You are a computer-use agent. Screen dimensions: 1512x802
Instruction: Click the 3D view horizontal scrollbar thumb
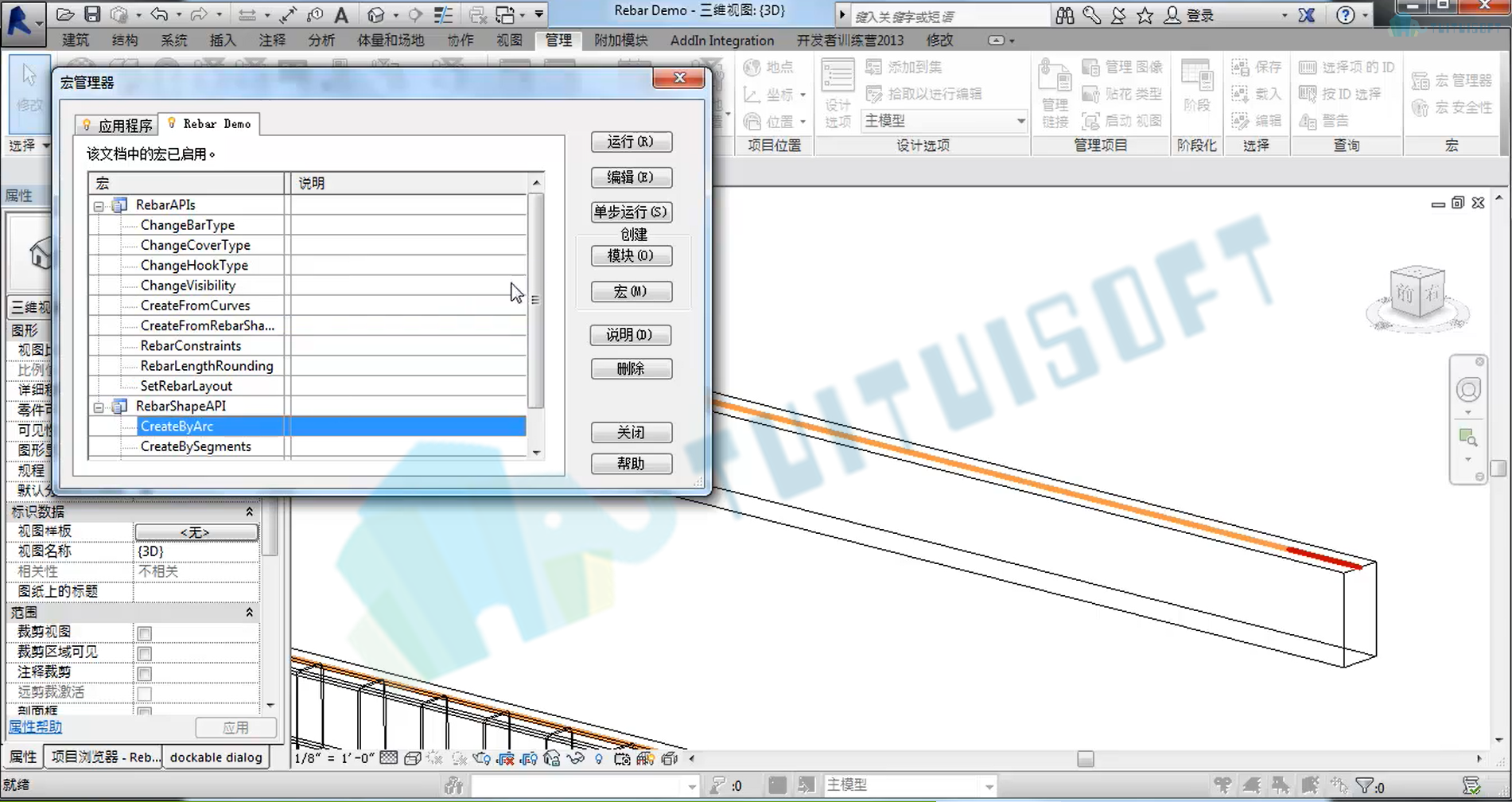[x=1086, y=759]
